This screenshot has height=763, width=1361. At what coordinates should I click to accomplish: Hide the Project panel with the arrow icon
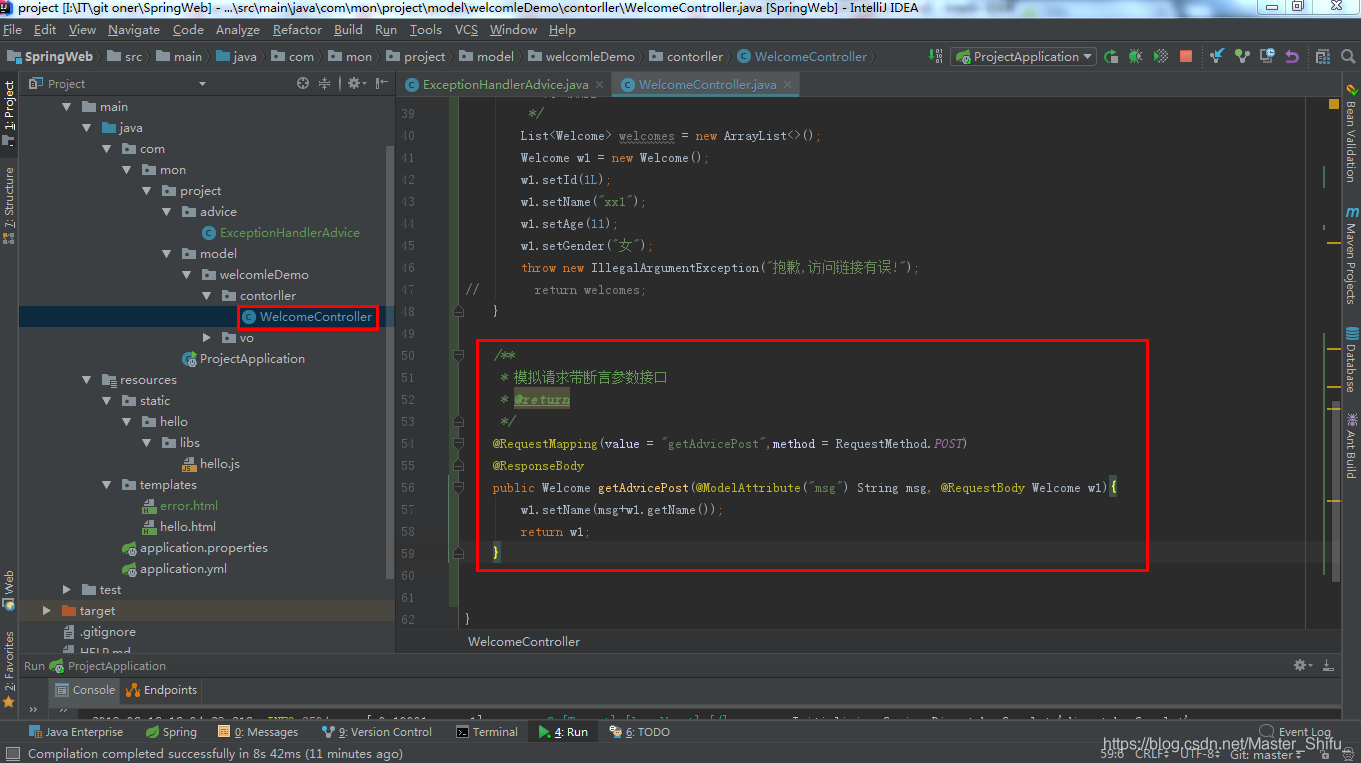click(x=383, y=84)
